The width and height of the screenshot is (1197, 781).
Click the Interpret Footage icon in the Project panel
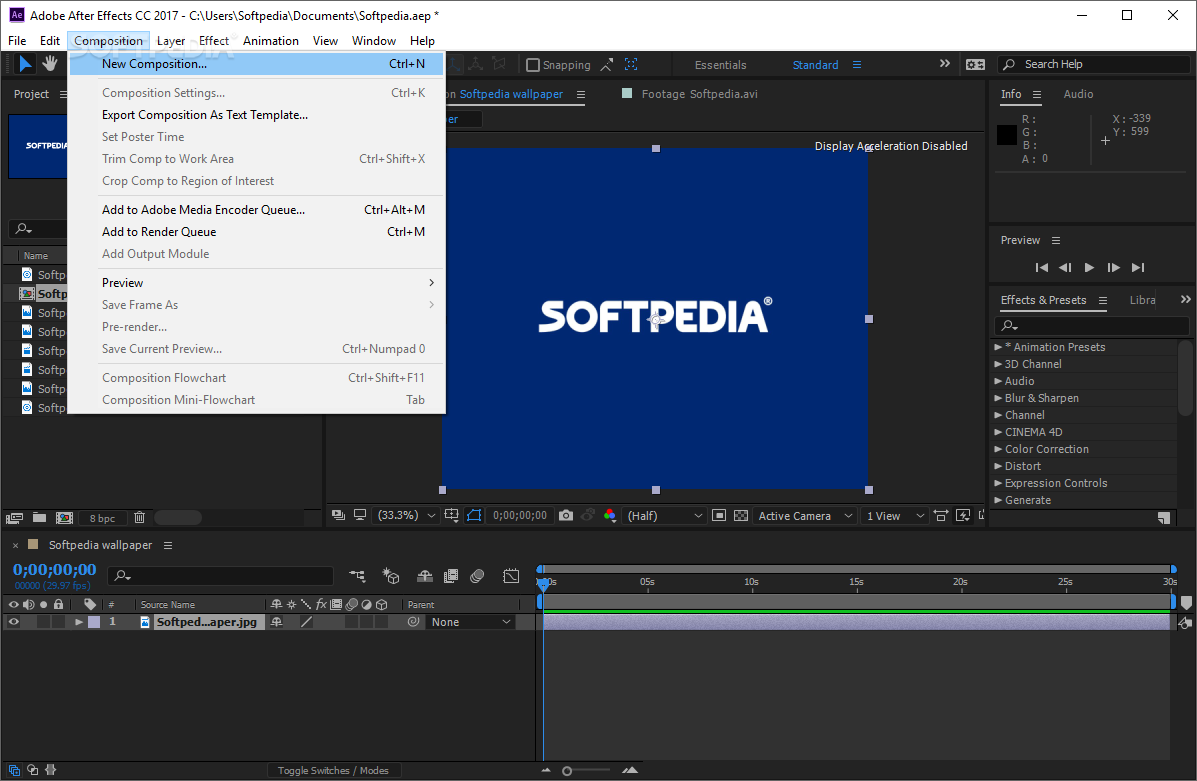(15, 518)
